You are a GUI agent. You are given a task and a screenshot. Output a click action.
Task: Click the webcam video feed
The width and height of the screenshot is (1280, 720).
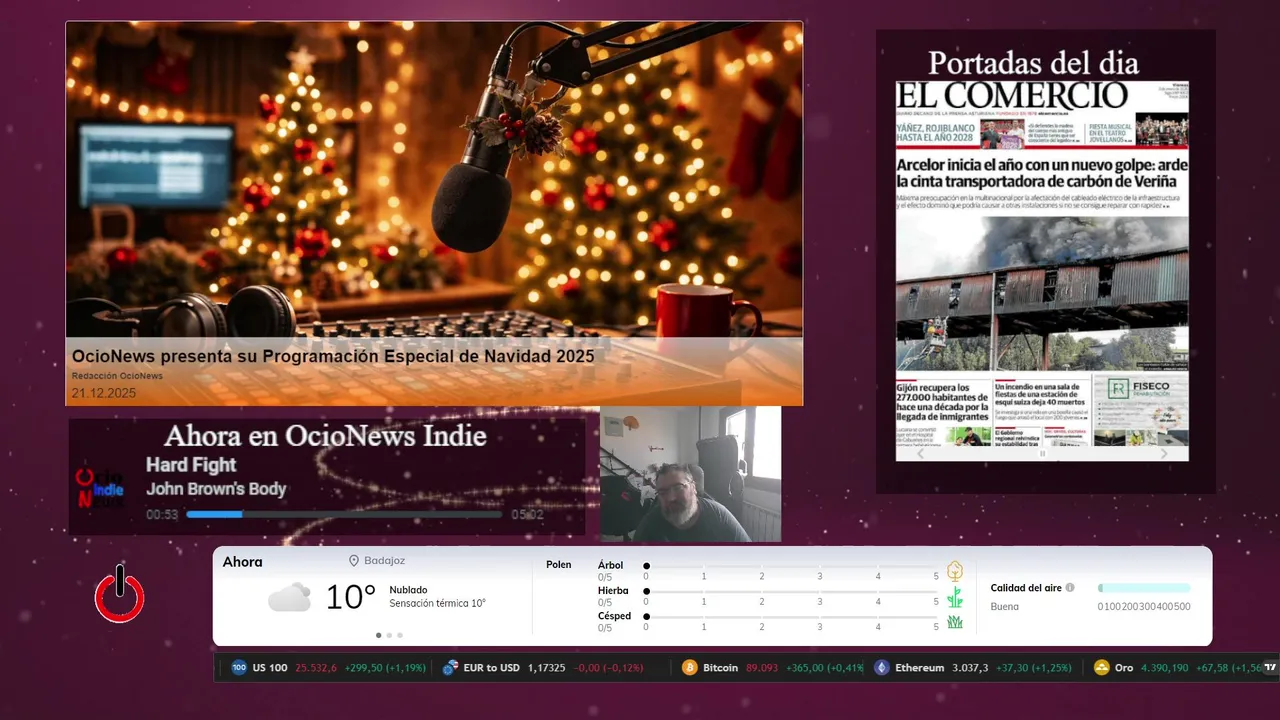point(691,474)
